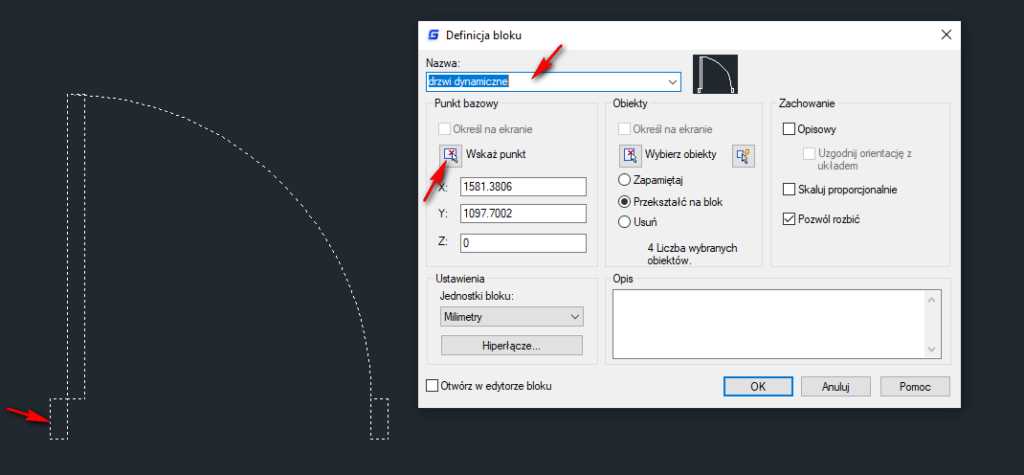Image resolution: width=1024 pixels, height=475 pixels.
Task: Click into the X coordinate field
Action: [x=522, y=187]
